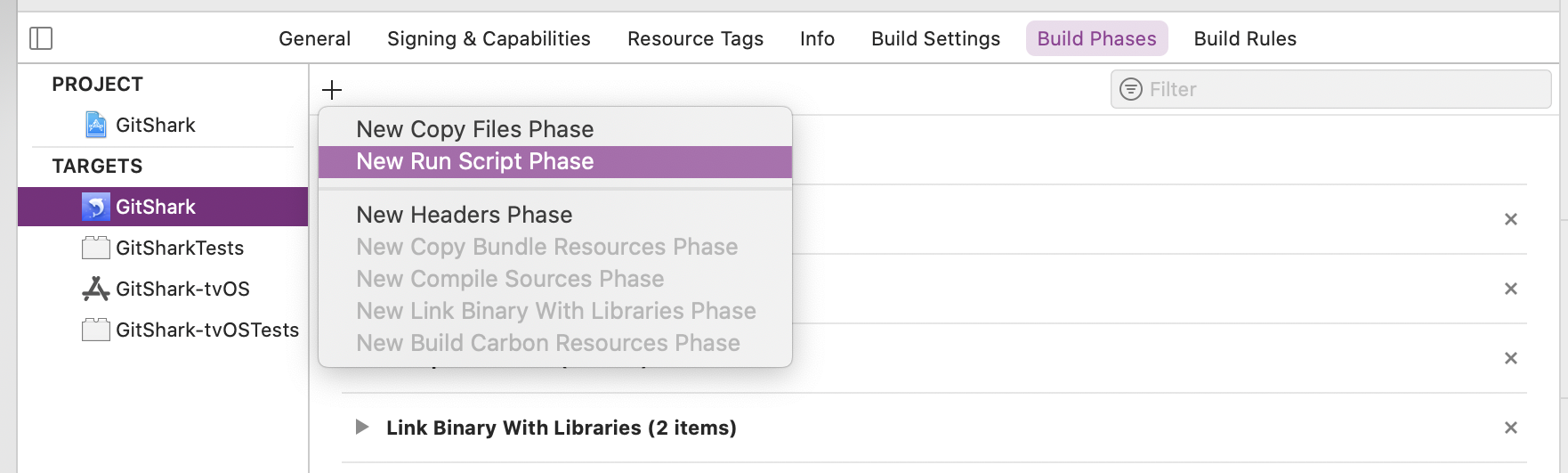Select the GitSharkTests target bundle icon

coord(96,248)
